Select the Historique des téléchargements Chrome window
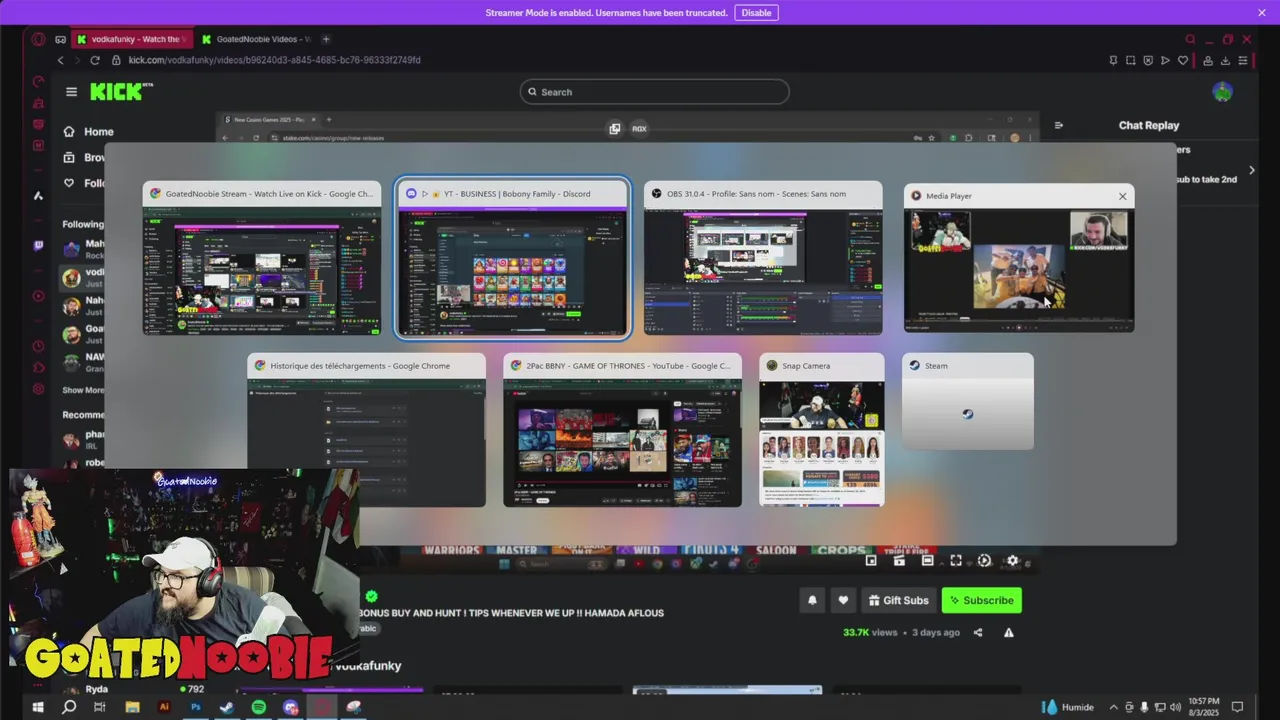This screenshot has width=1280, height=720. tap(367, 430)
